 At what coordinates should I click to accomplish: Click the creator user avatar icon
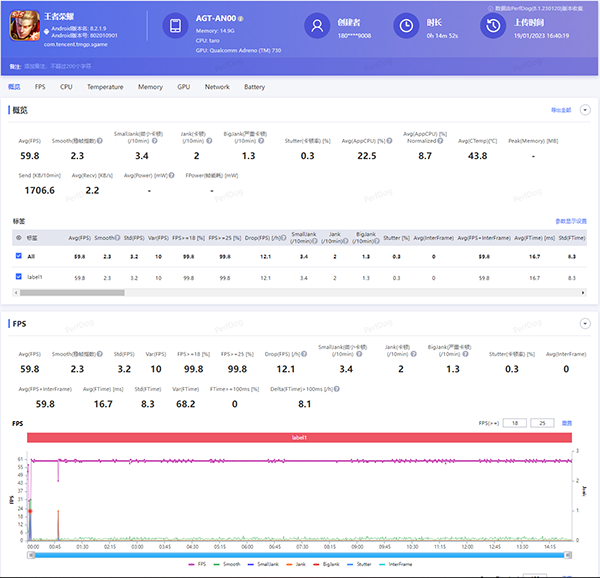point(316,27)
